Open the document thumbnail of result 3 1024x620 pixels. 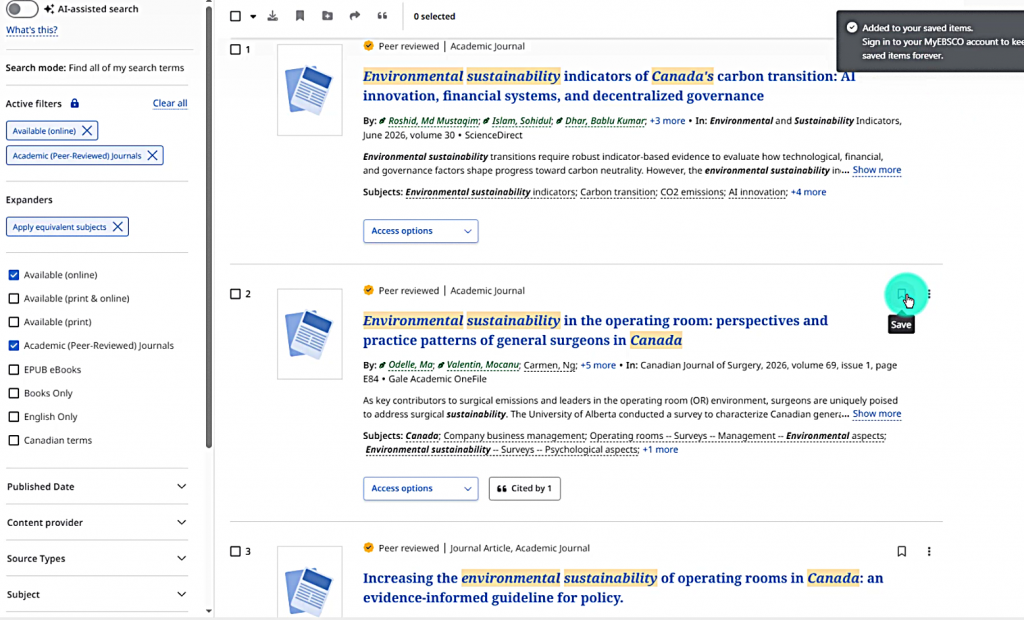[x=310, y=583]
